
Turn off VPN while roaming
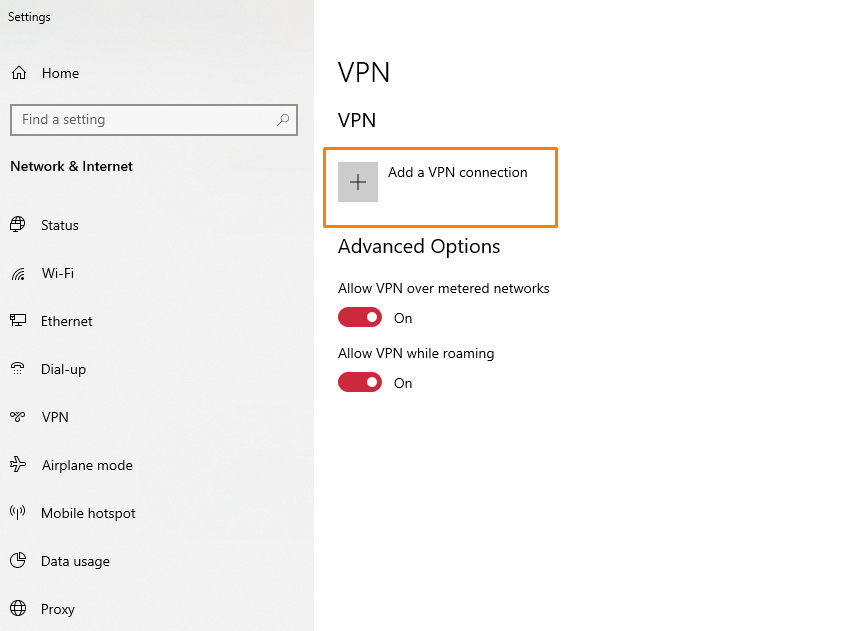[x=359, y=382]
